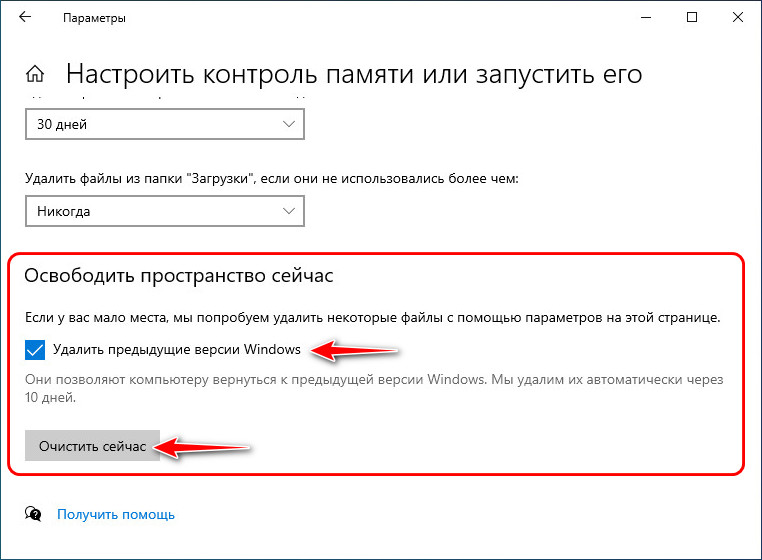Maximize the Параметры window
This screenshot has height=560, width=762.
(692, 18)
